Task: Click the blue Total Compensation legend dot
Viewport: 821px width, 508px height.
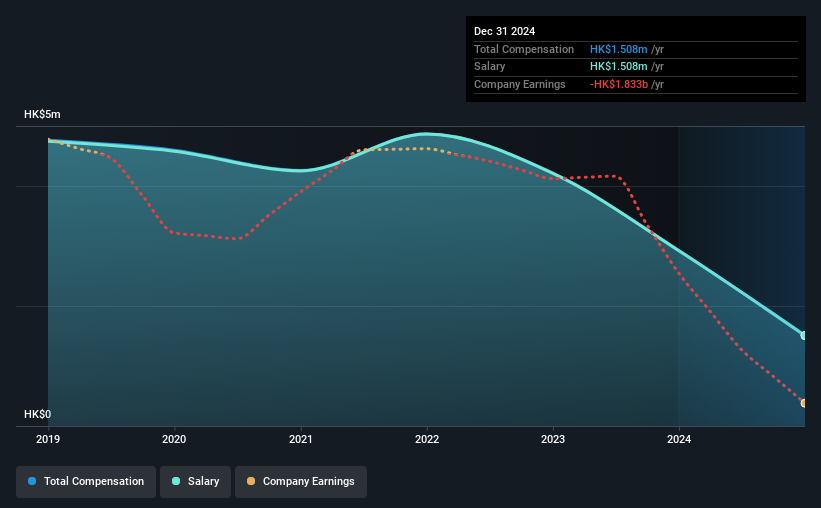Action: pos(32,481)
